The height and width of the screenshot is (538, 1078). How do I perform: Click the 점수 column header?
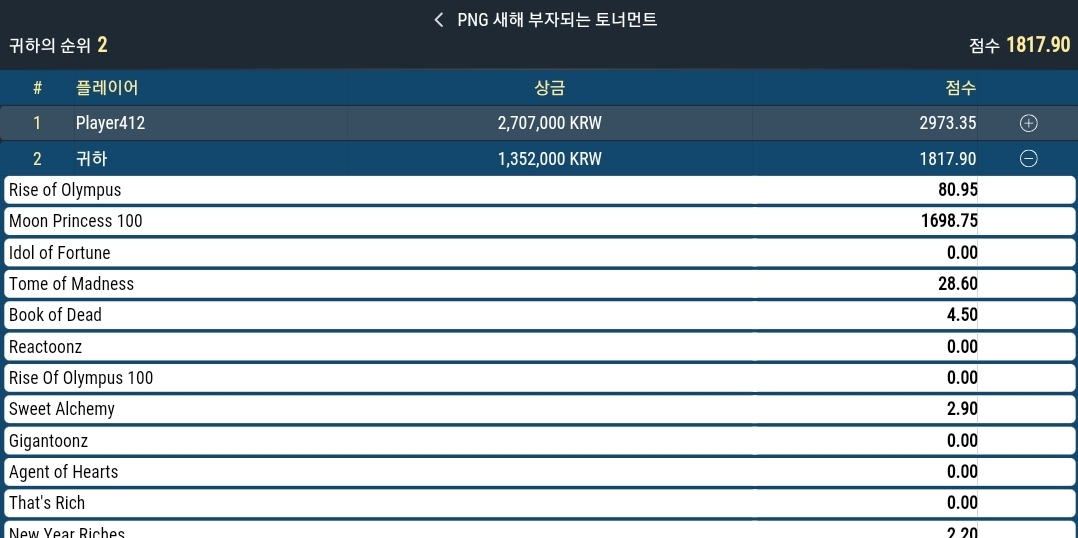(x=960, y=87)
